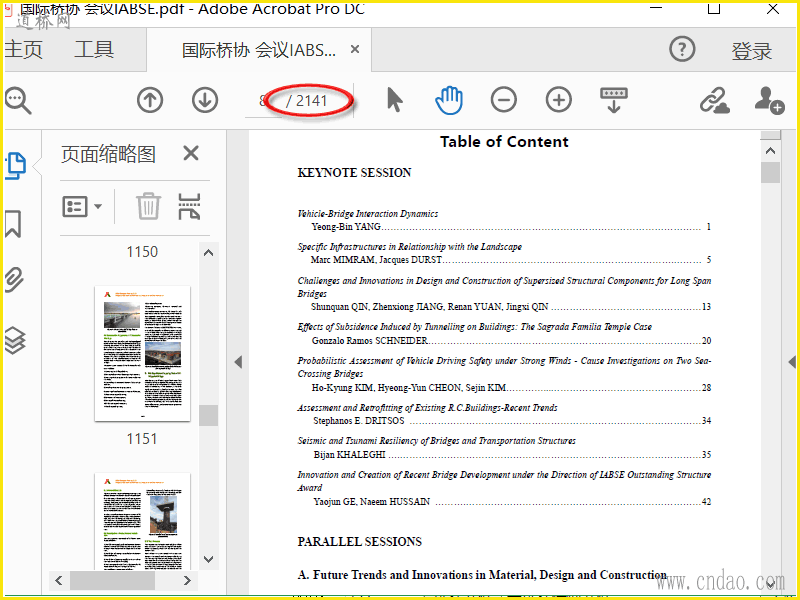Click thumbnail panel scroll up arrow
The image size is (800, 600).
[x=208, y=253]
